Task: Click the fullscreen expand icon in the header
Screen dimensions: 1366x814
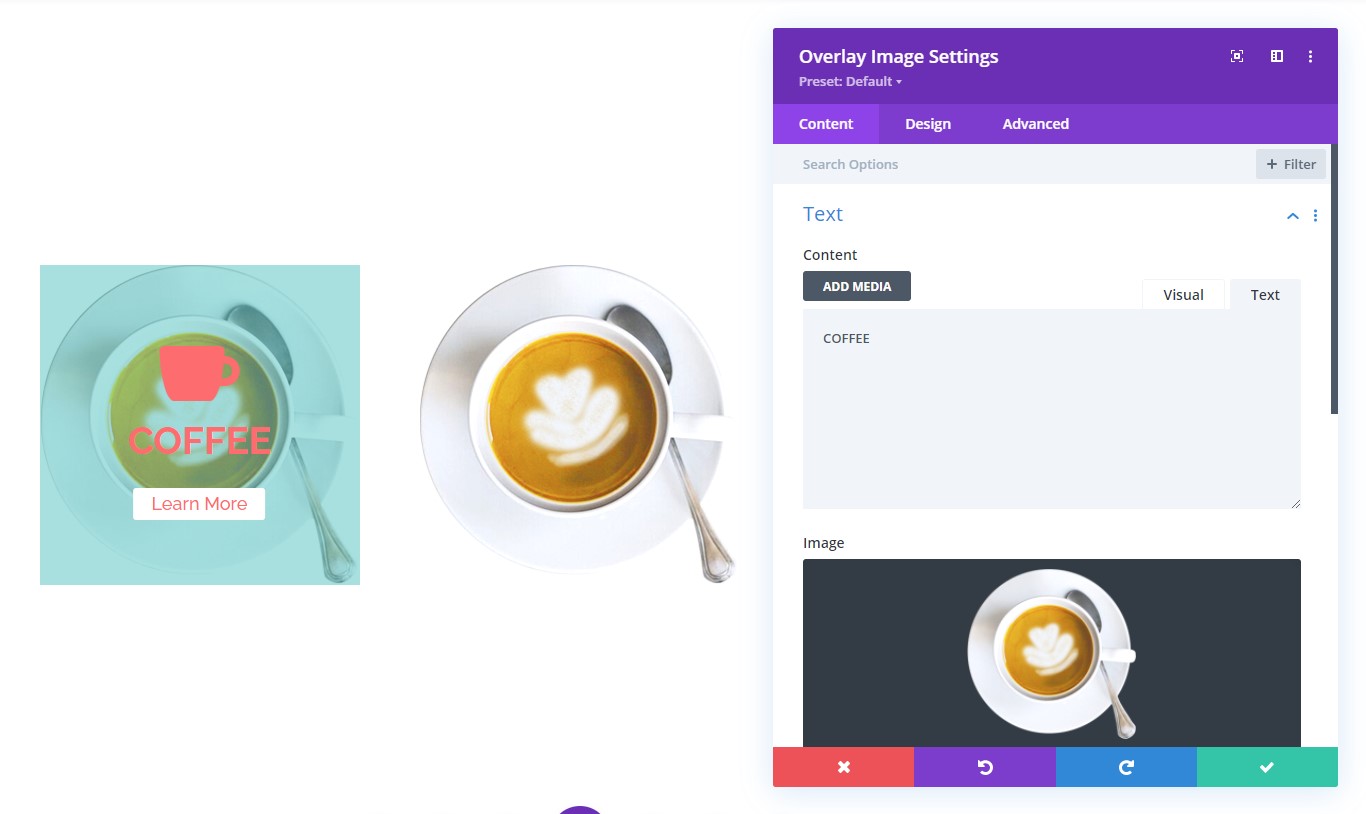Action: (1237, 57)
